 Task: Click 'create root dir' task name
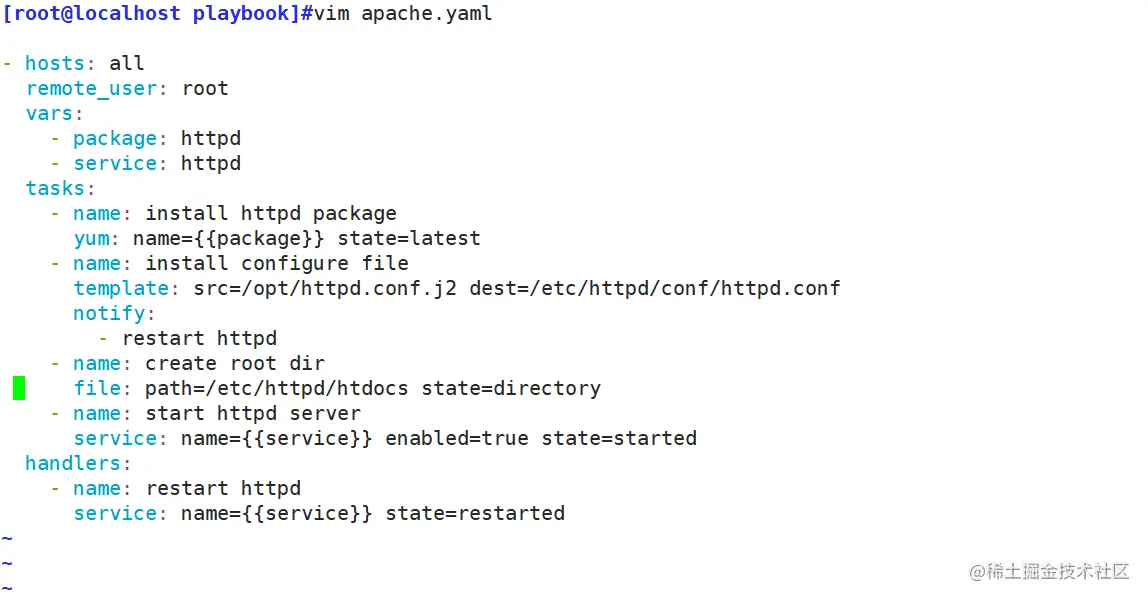click(234, 363)
